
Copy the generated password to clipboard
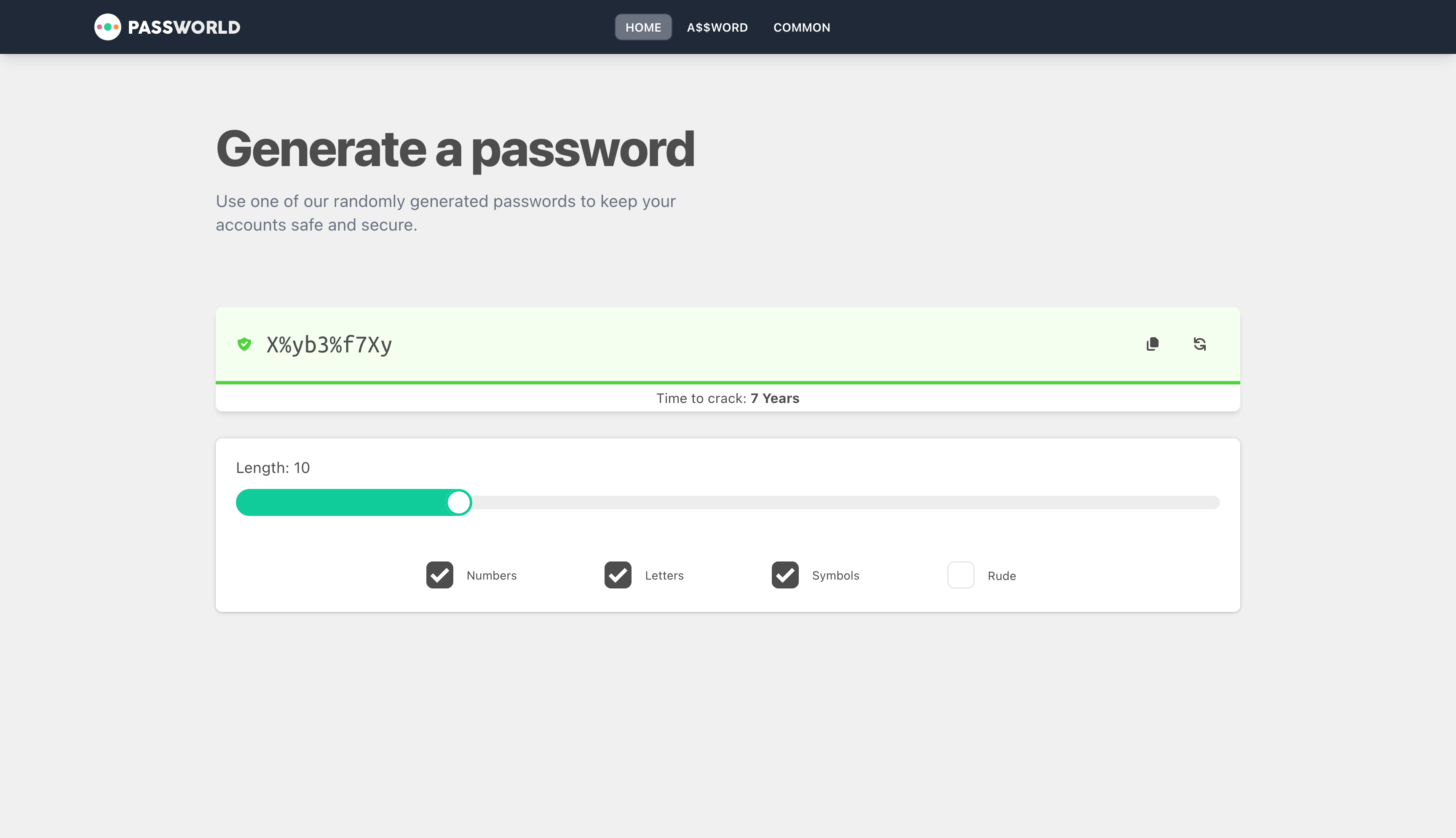(x=1152, y=344)
